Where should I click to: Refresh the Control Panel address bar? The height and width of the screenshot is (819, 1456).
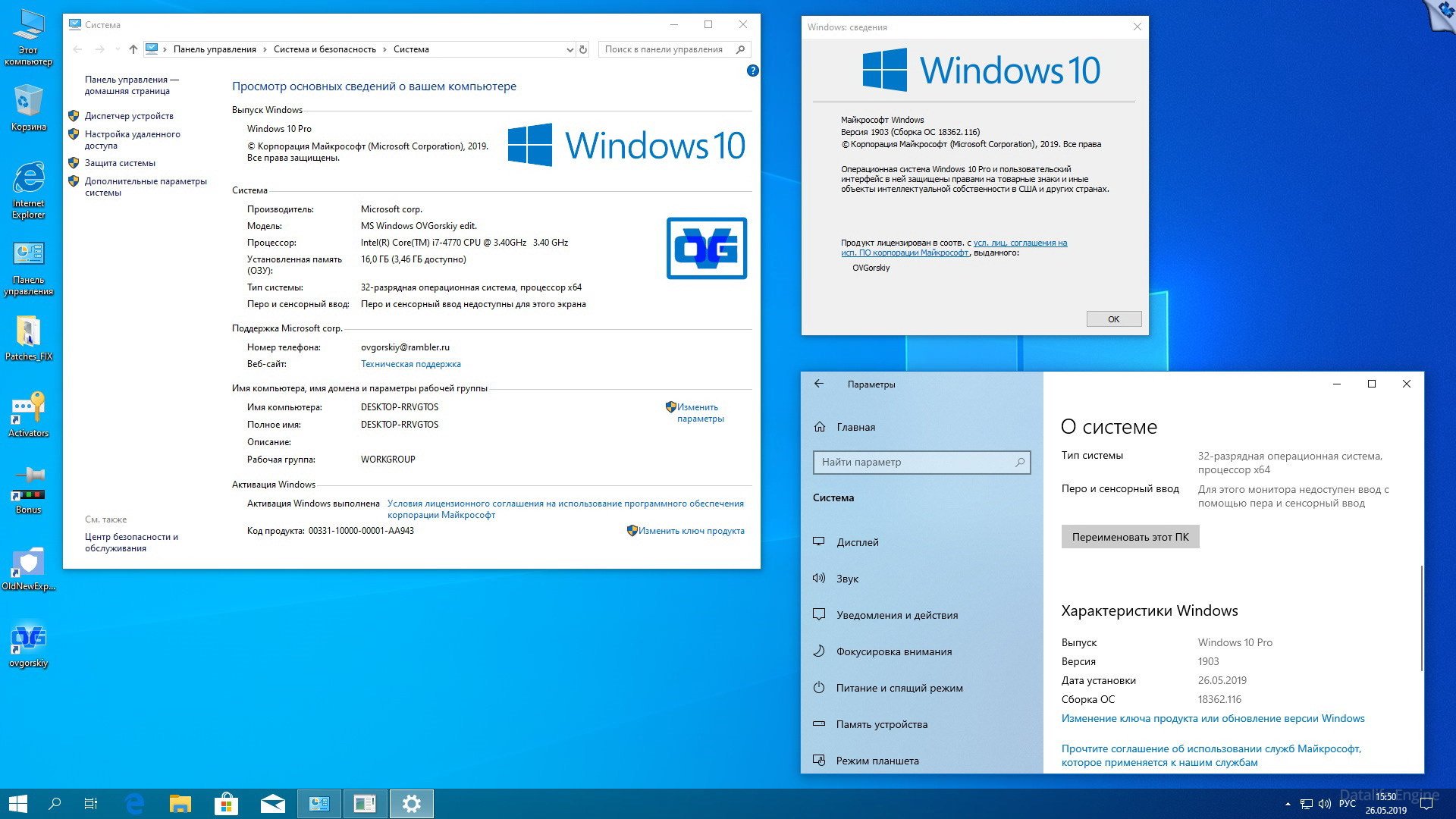tap(583, 49)
